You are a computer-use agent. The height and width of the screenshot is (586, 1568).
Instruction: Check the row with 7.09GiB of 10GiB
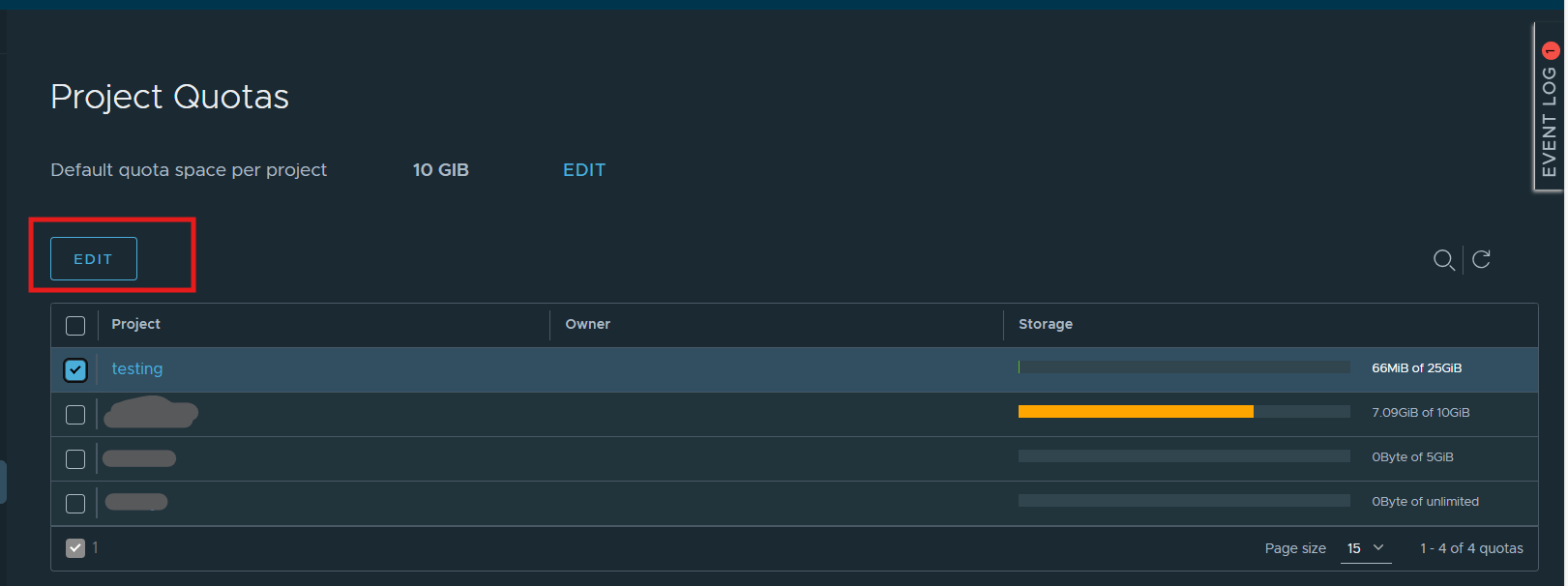(75, 415)
